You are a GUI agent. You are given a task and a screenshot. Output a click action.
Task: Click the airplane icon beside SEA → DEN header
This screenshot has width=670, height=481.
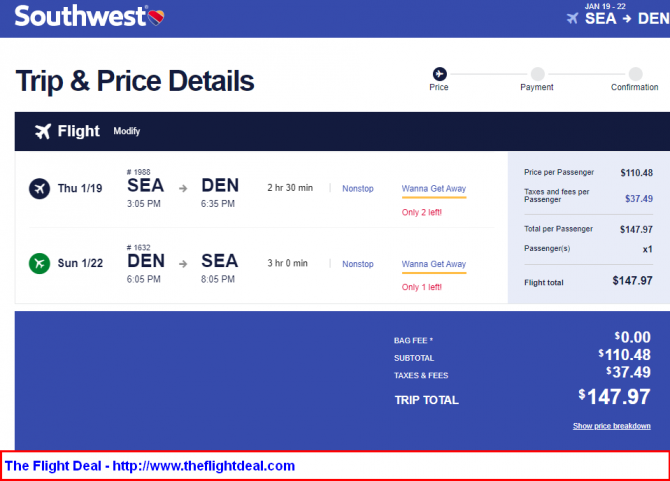tap(572, 18)
